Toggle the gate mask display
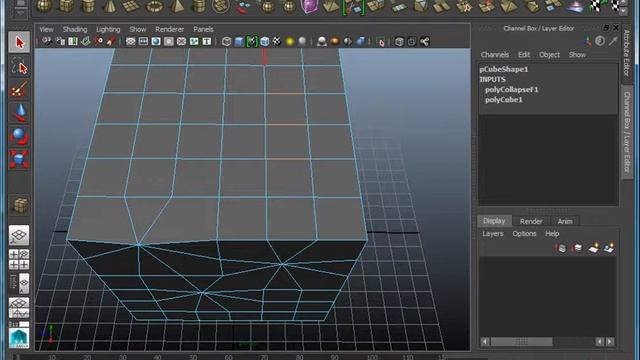This screenshot has width=640, height=360. 169,41
